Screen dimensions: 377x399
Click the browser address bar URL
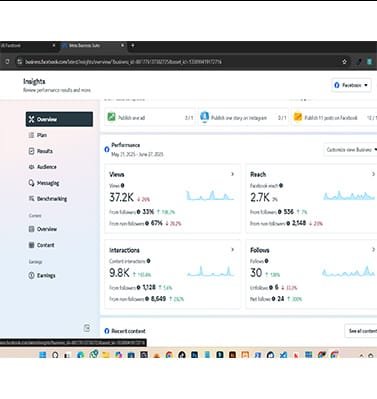pos(123,62)
